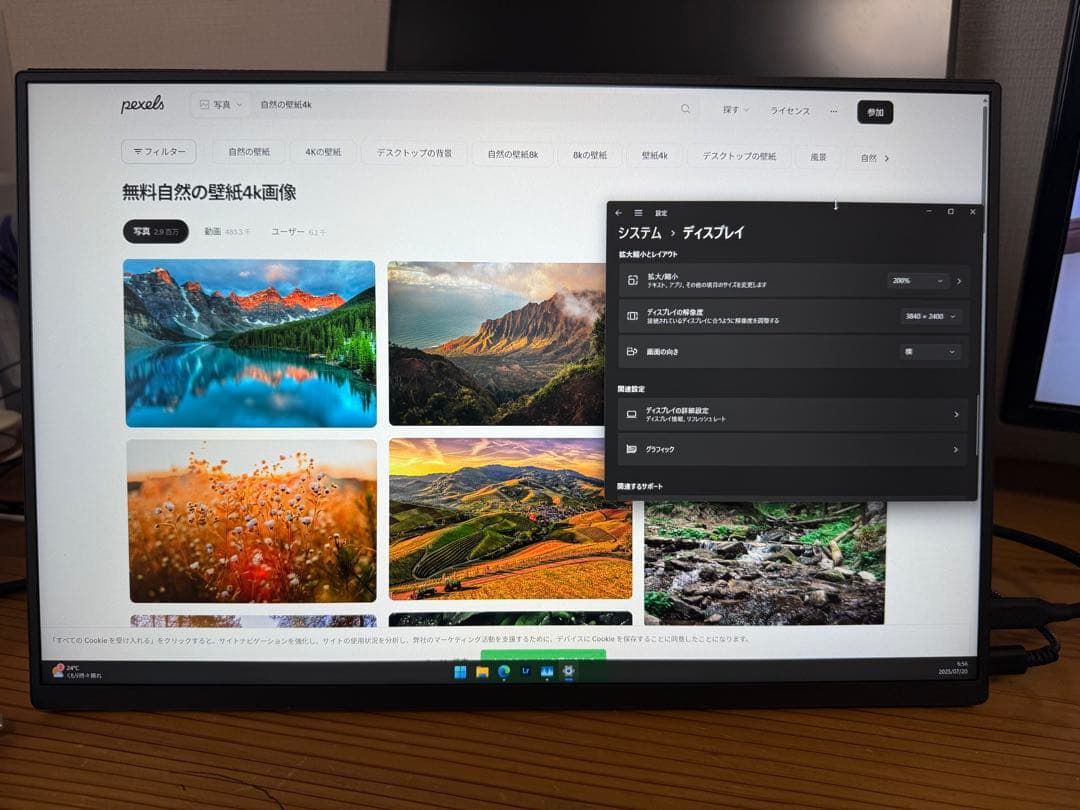Open File Explorer from taskbar

pyautogui.click(x=482, y=672)
